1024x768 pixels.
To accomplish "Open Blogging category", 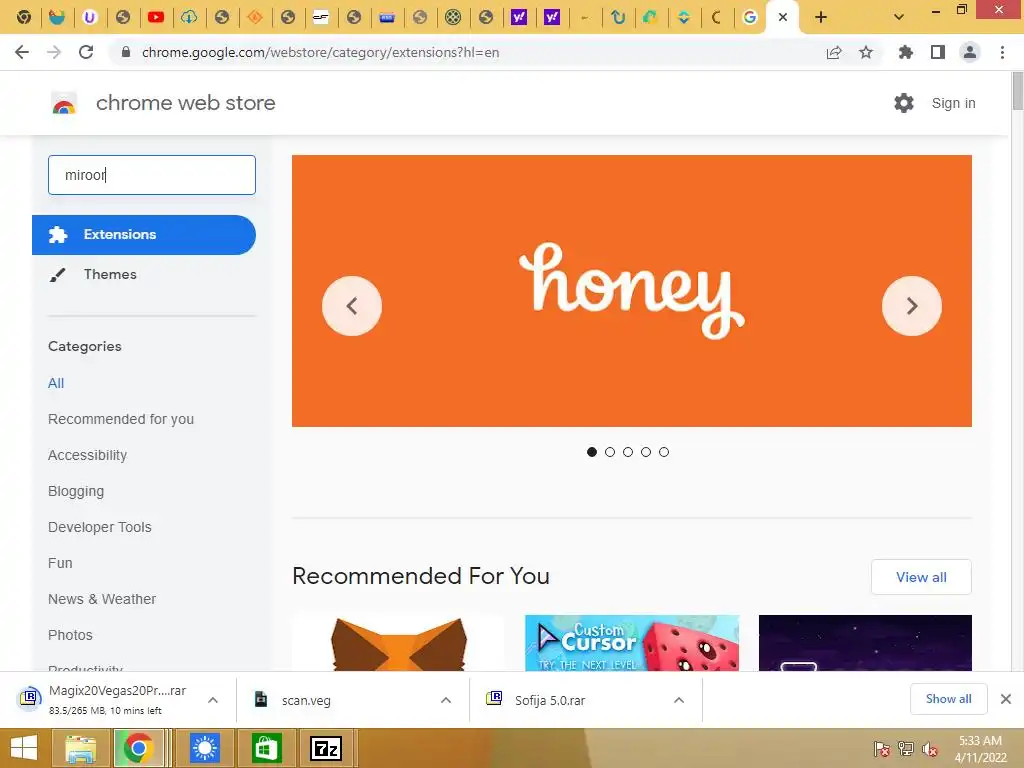I will [x=76, y=491].
